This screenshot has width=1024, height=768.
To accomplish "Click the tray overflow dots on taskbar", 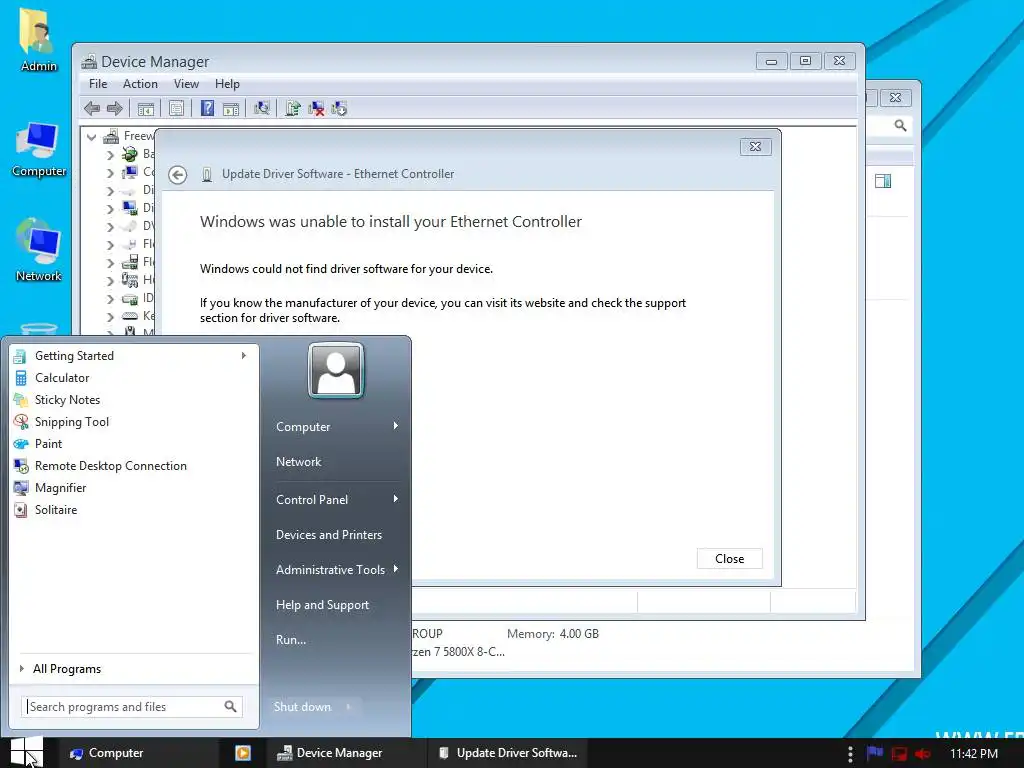I will click(850, 754).
